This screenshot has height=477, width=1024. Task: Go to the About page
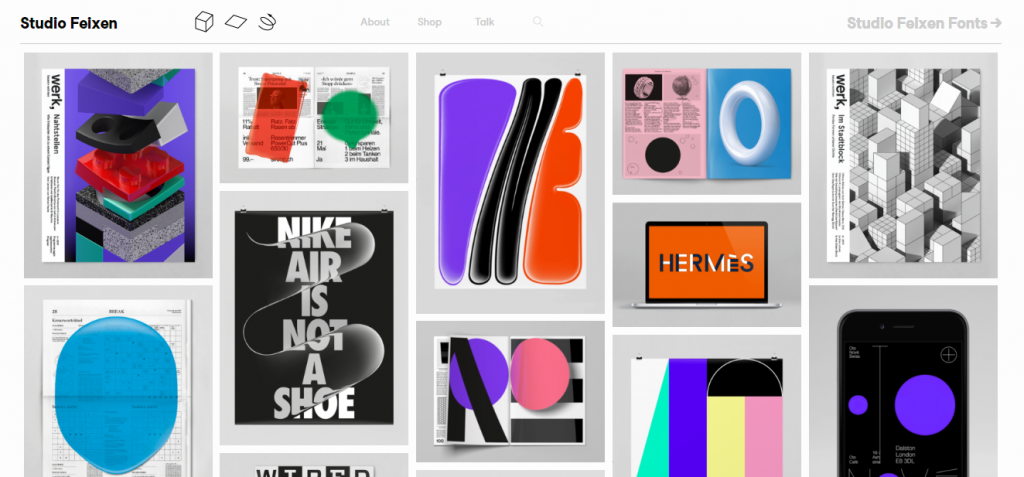point(375,22)
